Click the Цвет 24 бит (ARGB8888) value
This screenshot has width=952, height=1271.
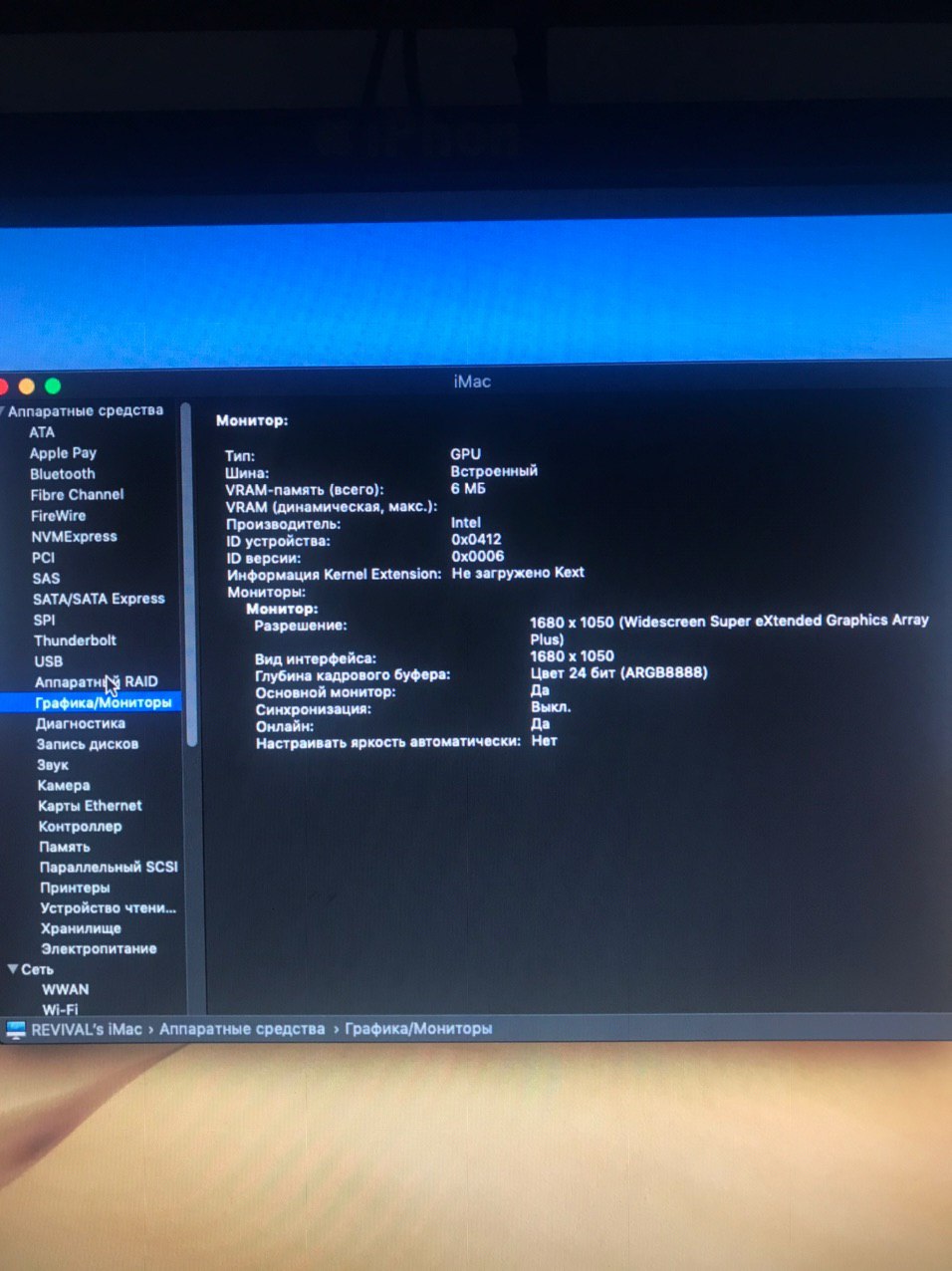click(x=618, y=673)
